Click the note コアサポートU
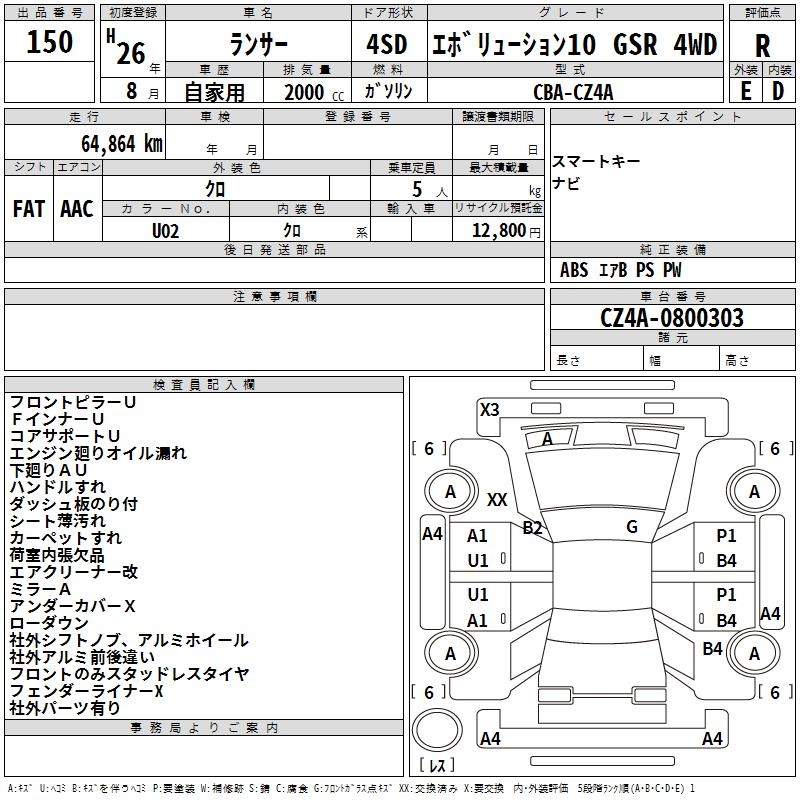 pos(65,436)
